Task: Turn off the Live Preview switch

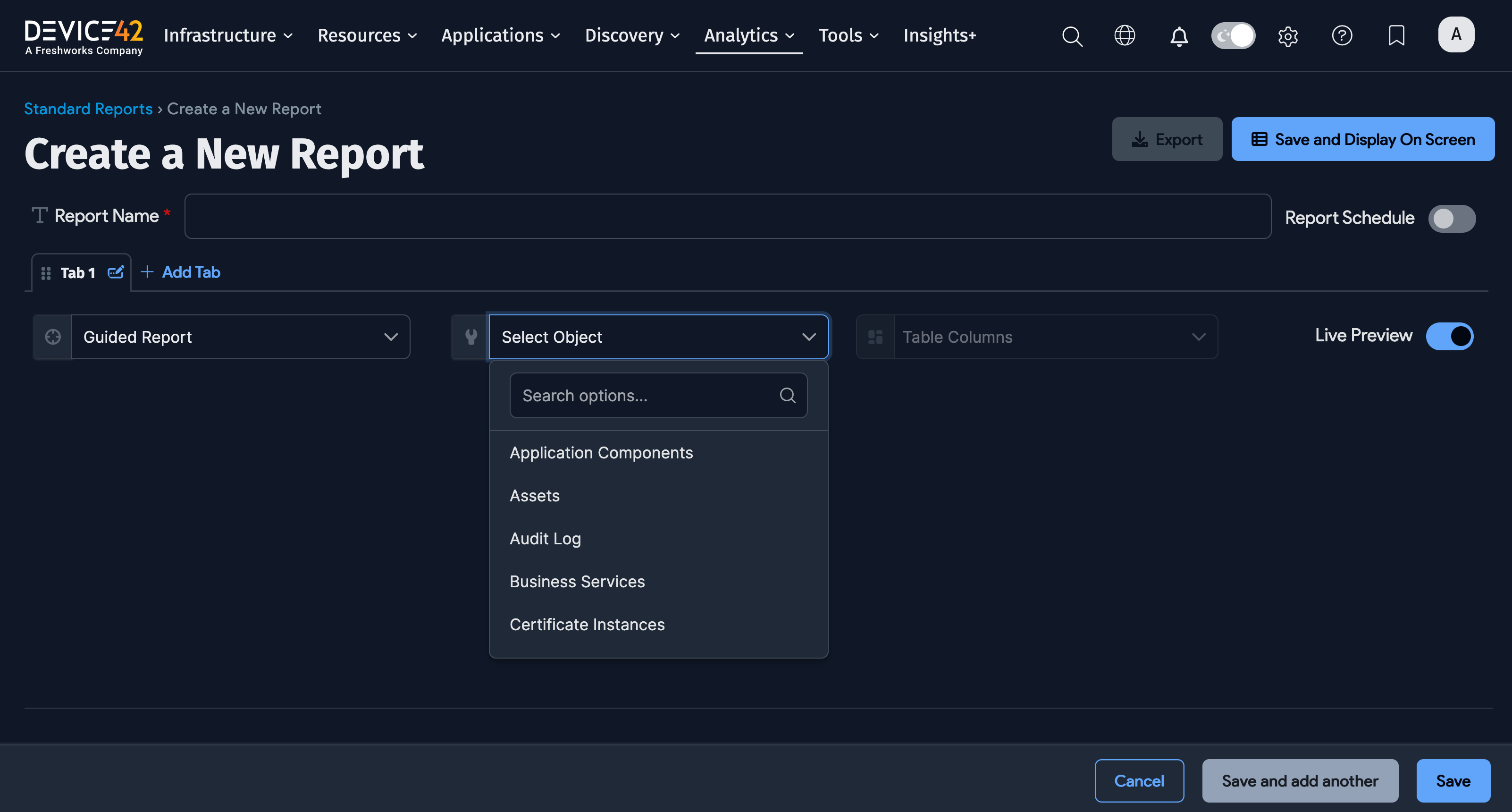Action: click(1450, 337)
